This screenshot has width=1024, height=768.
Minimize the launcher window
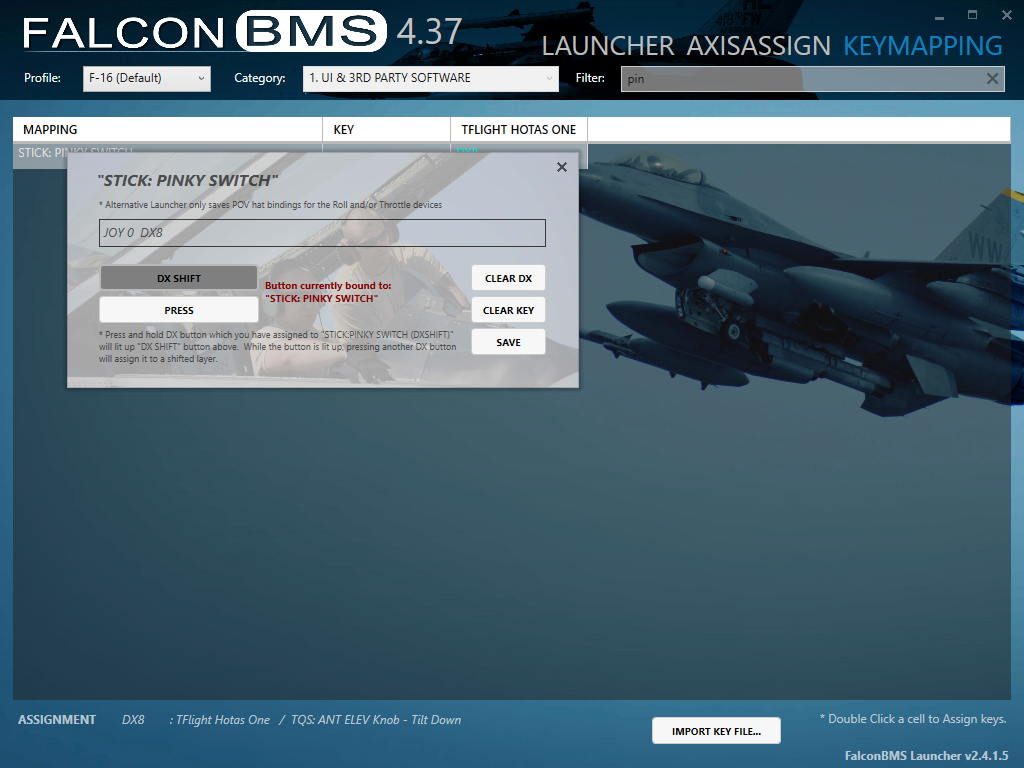(x=939, y=16)
